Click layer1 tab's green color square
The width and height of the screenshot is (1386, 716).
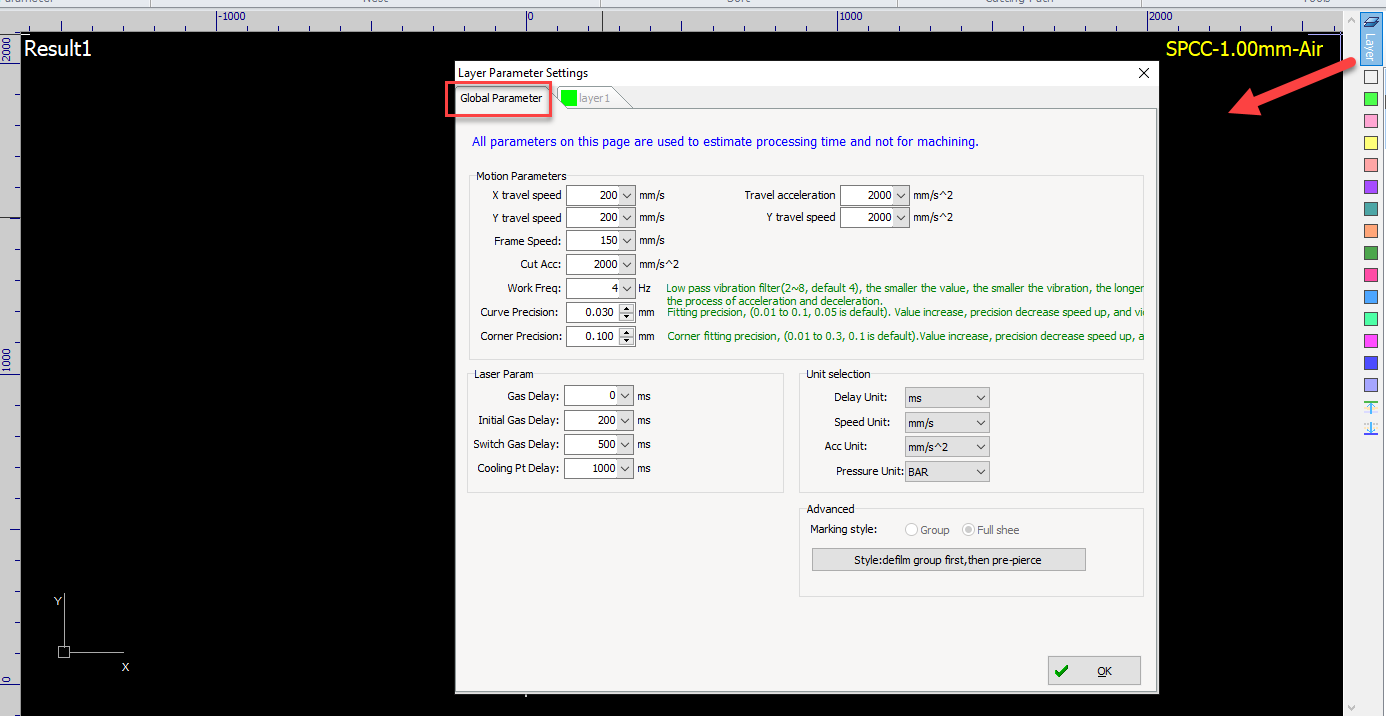tap(569, 98)
